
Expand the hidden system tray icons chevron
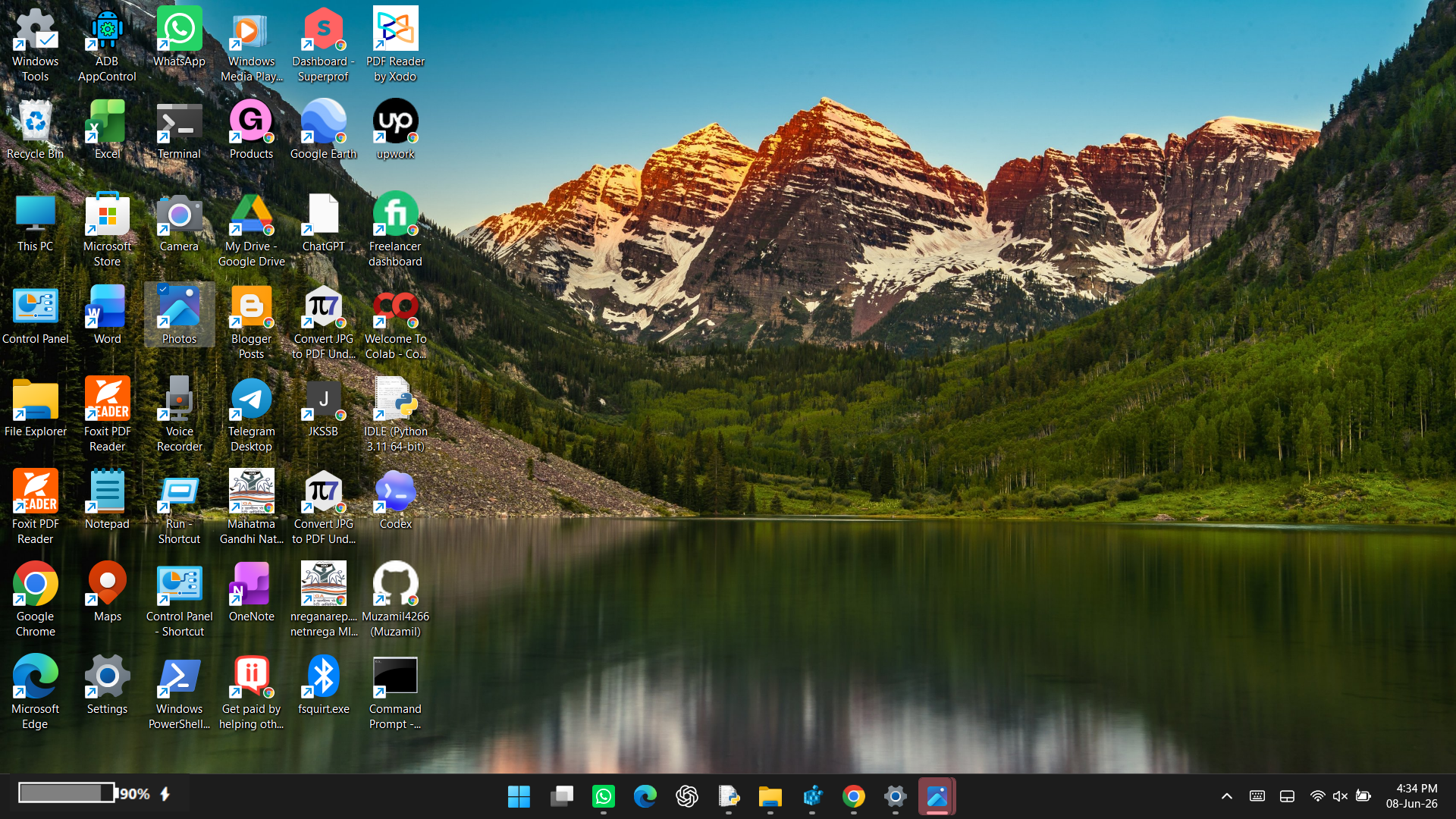point(1226,796)
